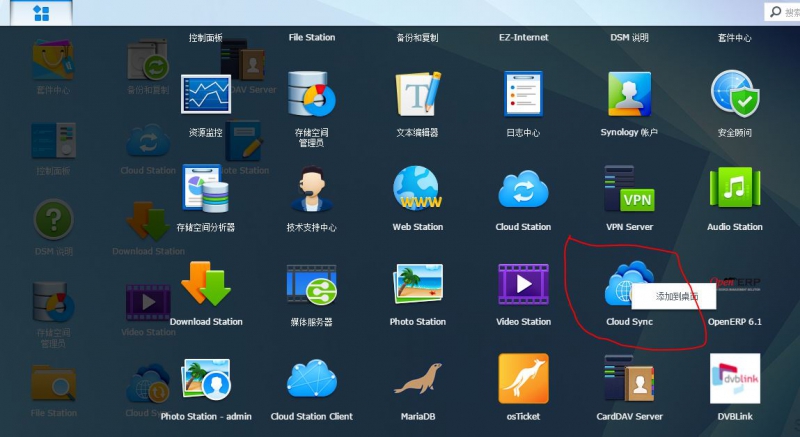800x437 pixels.
Task: Select '添加到桌面' context menu entry
Action: (x=678, y=296)
